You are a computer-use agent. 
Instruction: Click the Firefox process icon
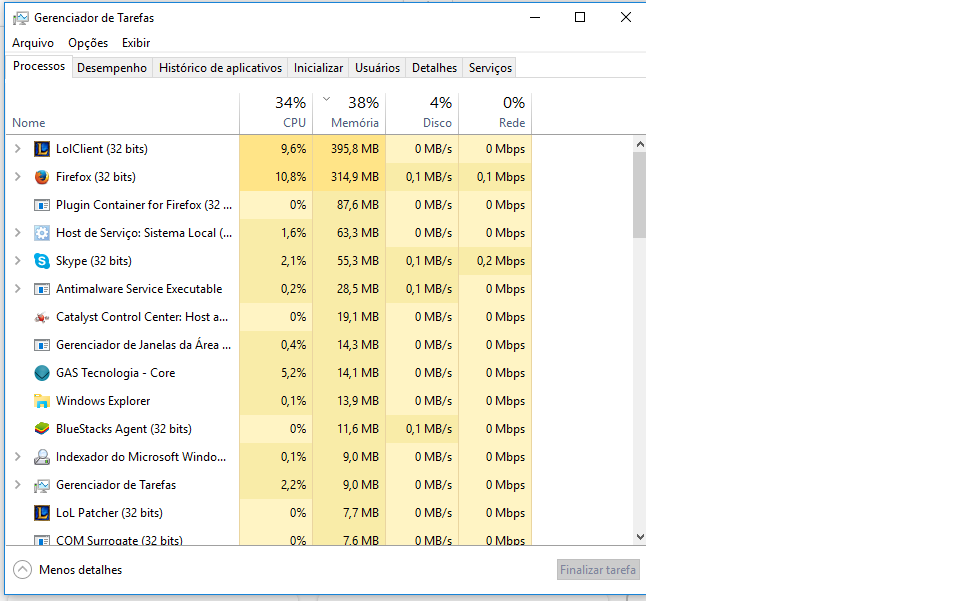[42, 177]
